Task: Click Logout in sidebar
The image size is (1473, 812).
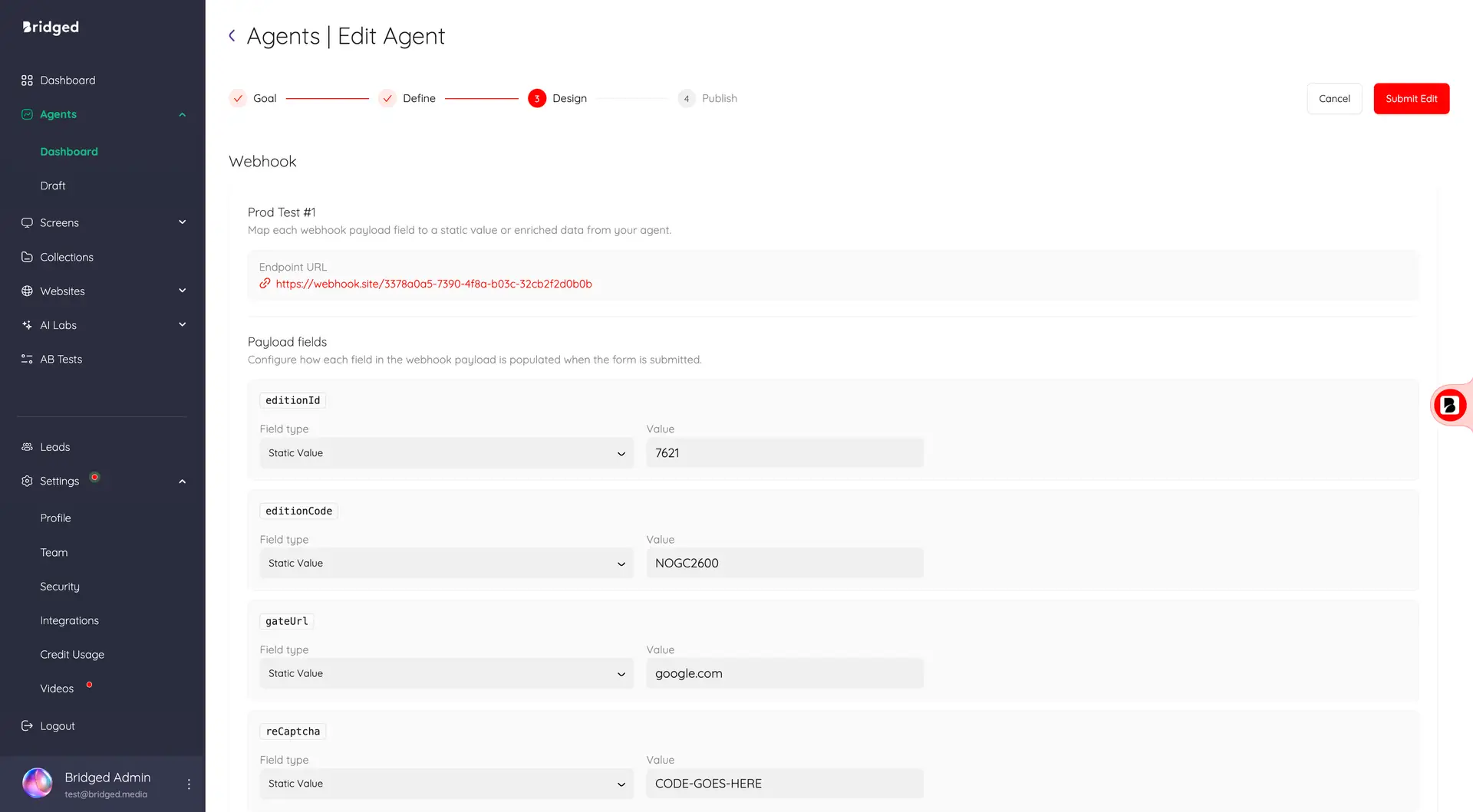Action: coord(58,726)
